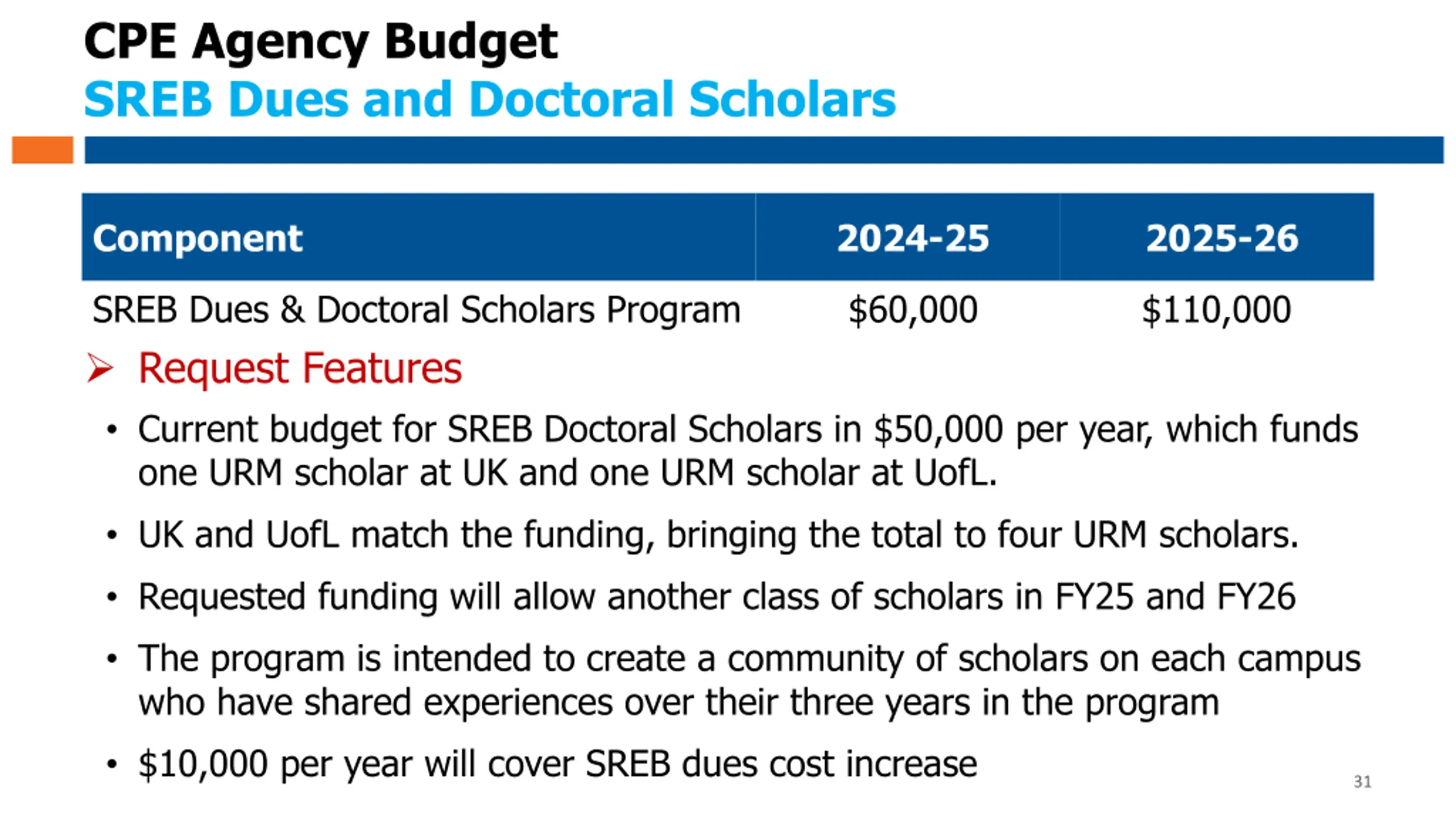Viewport: 1456px width, 819px height.
Task: Select the SREB Dues and Doctoral Scholars subtitle
Action: 490,99
